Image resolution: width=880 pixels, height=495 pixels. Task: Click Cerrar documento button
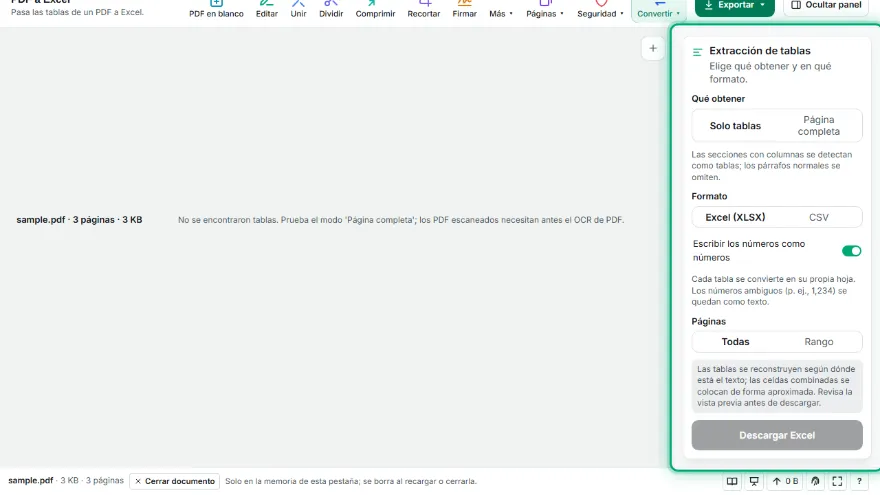175,481
